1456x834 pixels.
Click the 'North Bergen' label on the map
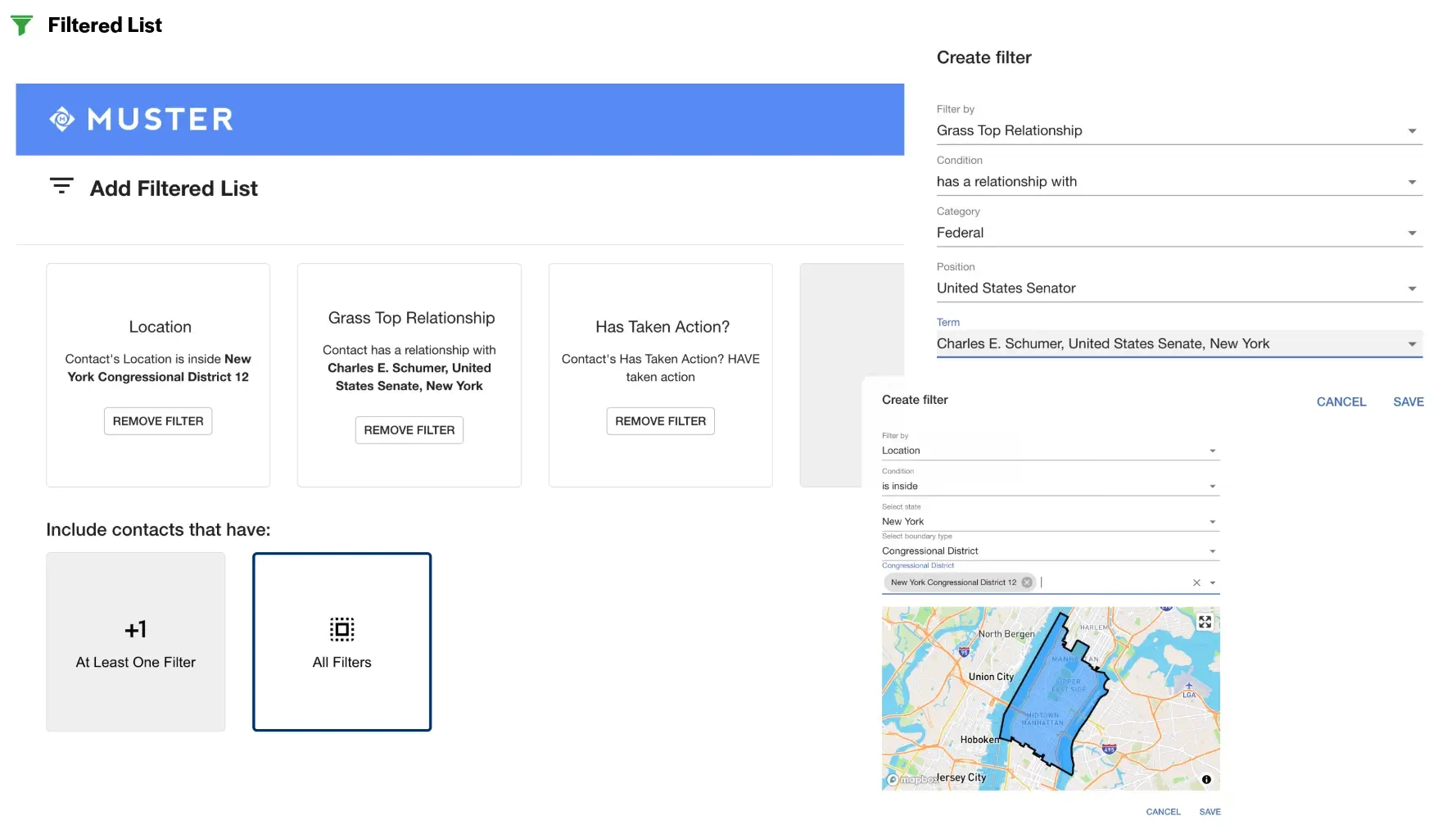click(x=1006, y=634)
